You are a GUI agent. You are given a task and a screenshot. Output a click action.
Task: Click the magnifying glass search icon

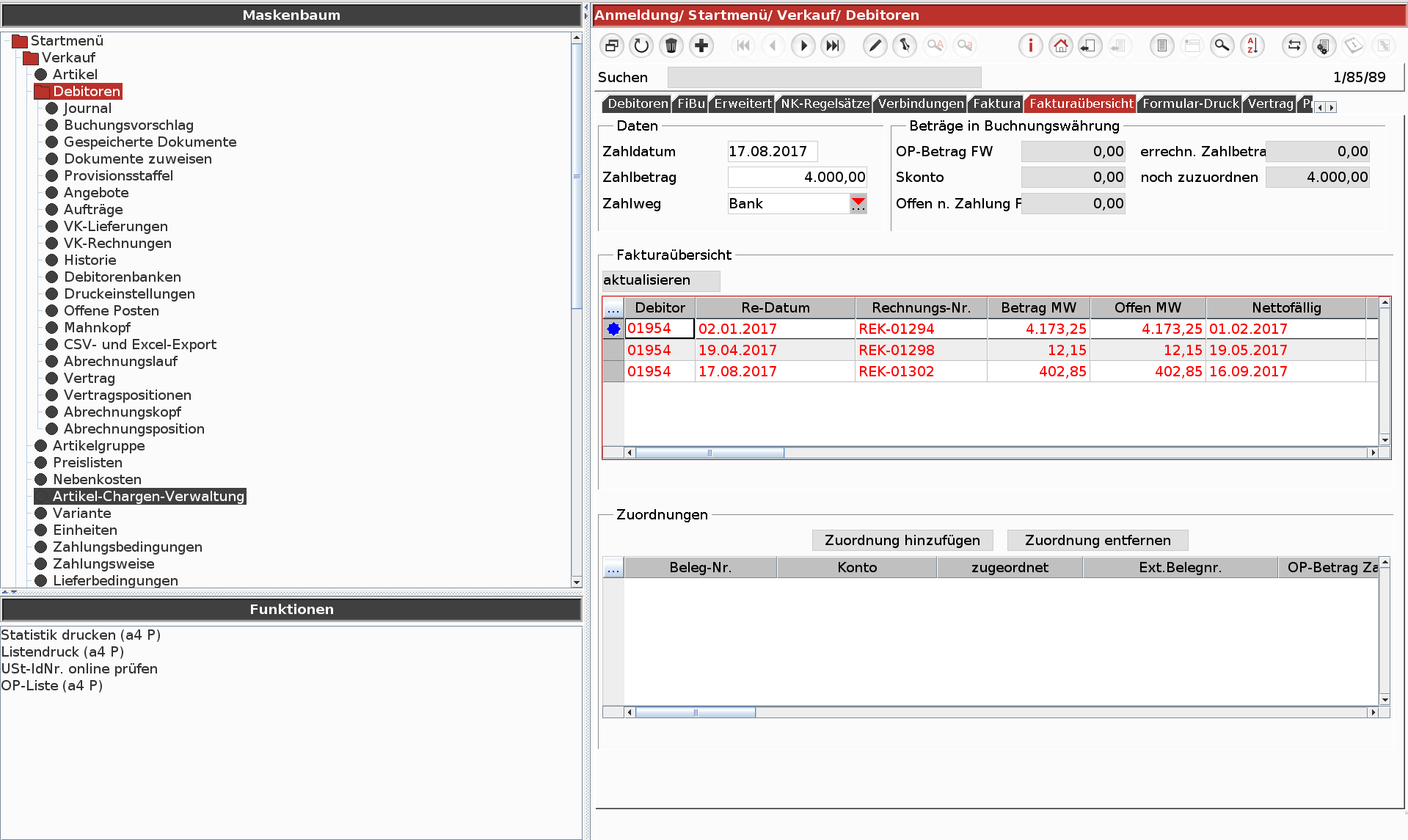(1222, 46)
